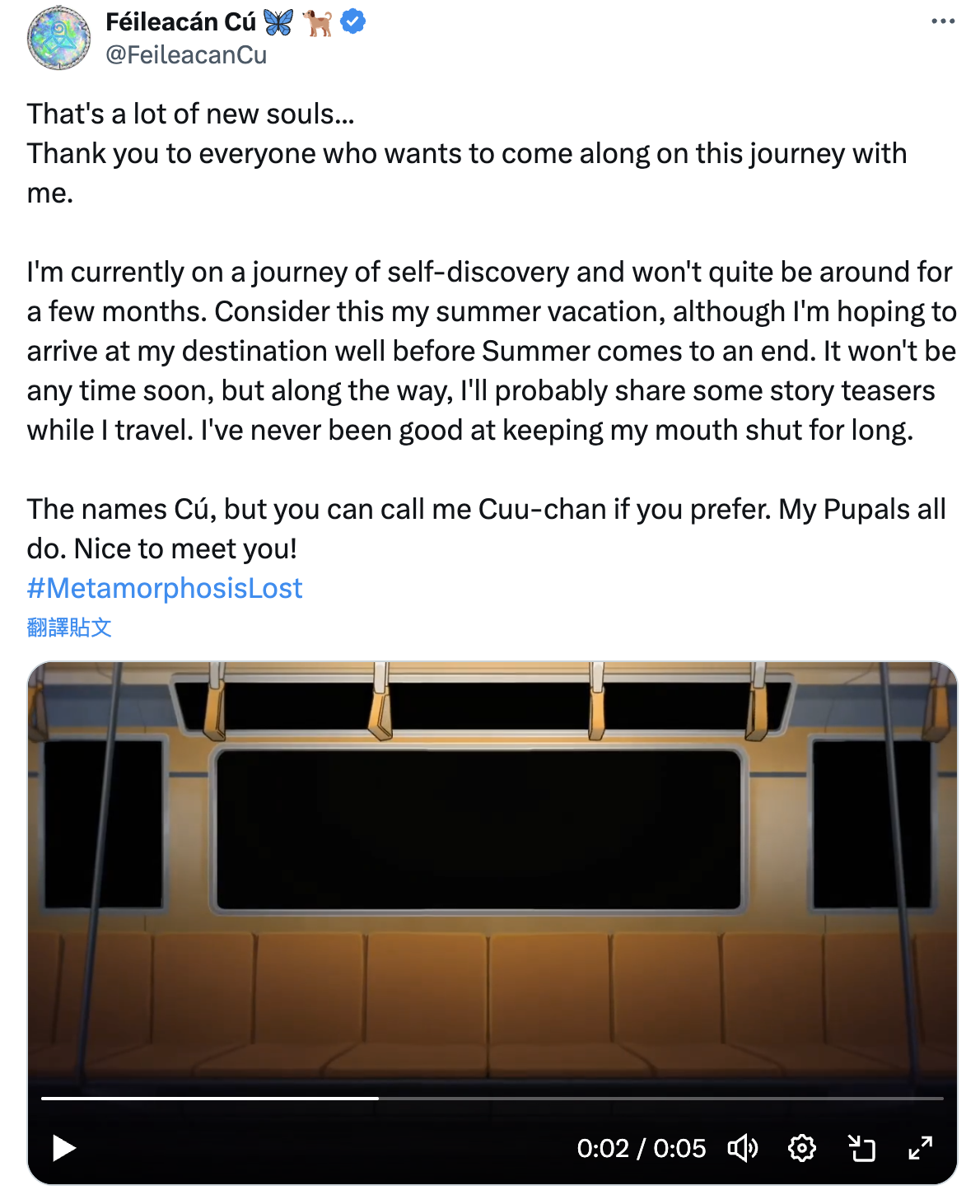Image resolution: width=980 pixels, height=1204 pixels.
Task: Click the butterfly emoji beside the name
Action: (x=278, y=22)
